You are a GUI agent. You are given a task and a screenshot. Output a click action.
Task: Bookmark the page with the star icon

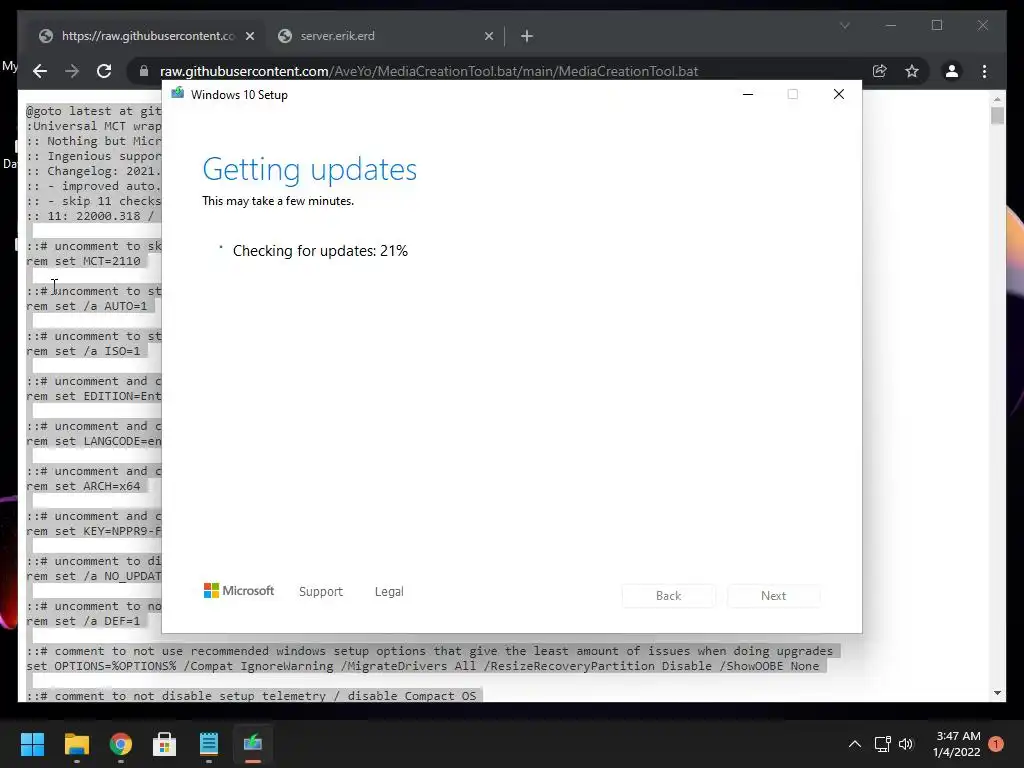click(x=912, y=71)
